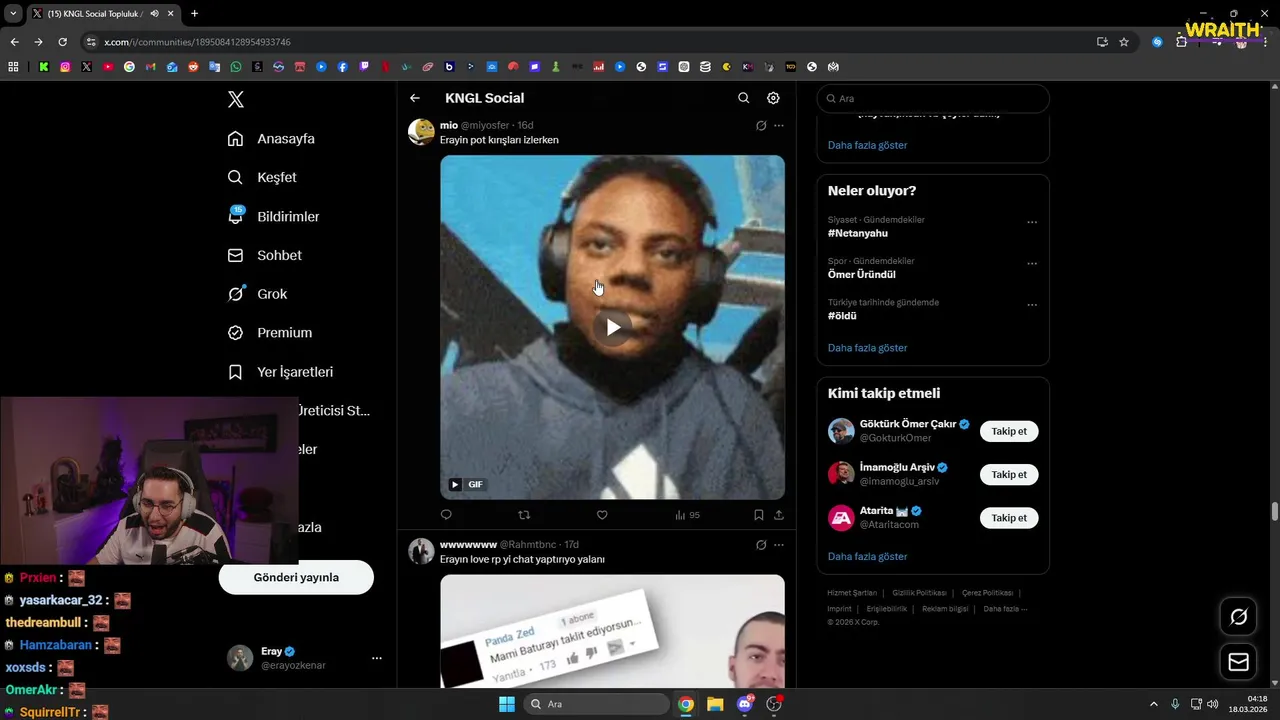
Task: Share mio's post
Action: pyautogui.click(x=779, y=515)
